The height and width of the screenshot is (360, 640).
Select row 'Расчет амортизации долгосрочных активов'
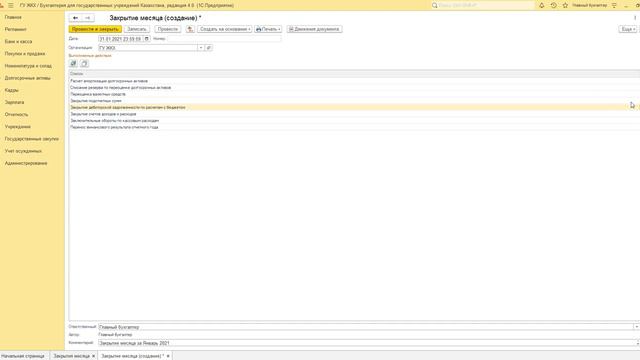354,81
